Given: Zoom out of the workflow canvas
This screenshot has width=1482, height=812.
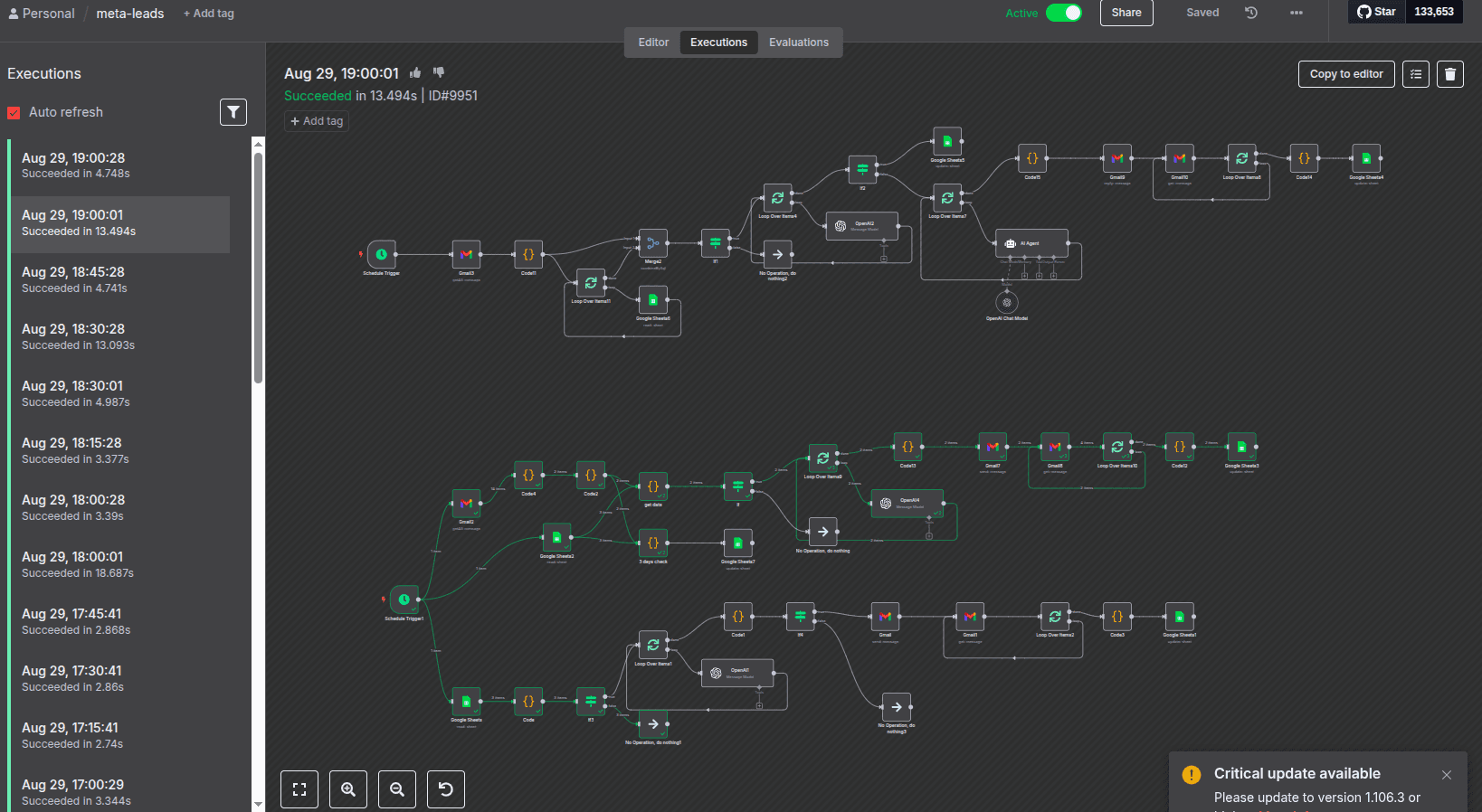Looking at the screenshot, I should click(397, 789).
